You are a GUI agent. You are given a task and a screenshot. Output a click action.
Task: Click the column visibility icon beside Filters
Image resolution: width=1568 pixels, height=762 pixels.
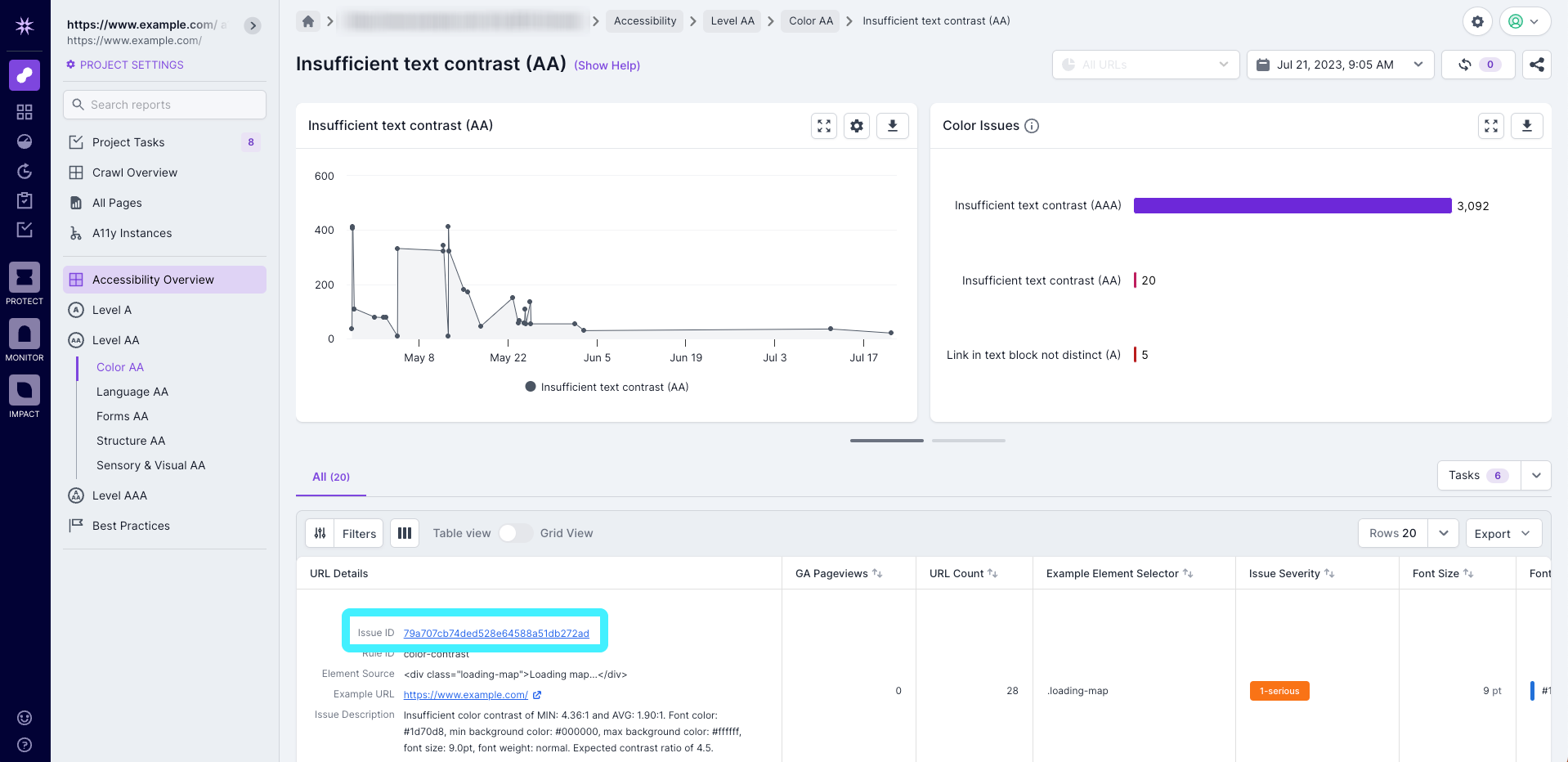coord(405,533)
